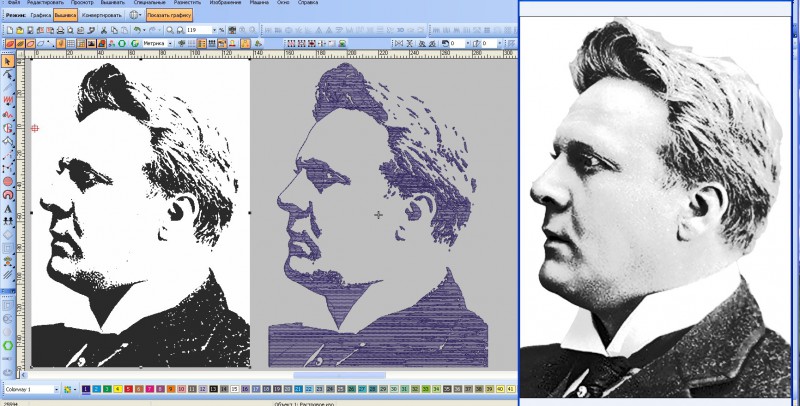Select thread color 4 yellow
The height and width of the screenshot is (406, 800).
tap(118, 389)
